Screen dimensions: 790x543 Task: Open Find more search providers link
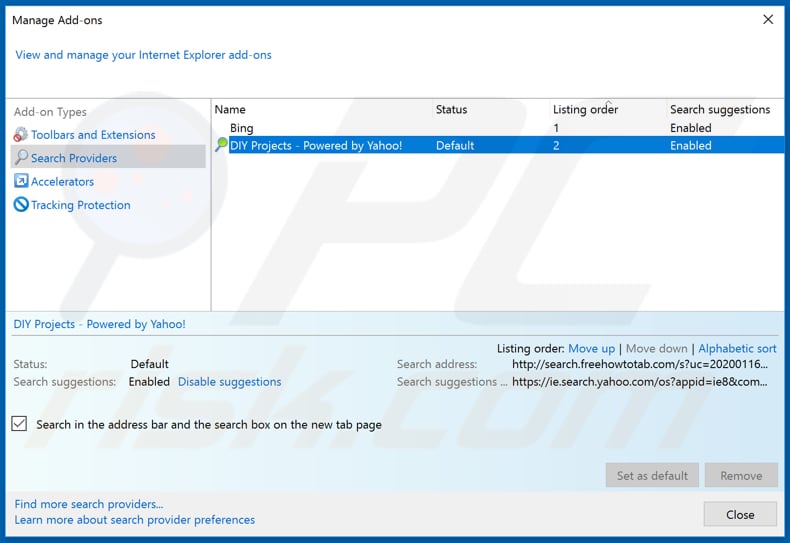tap(89, 504)
